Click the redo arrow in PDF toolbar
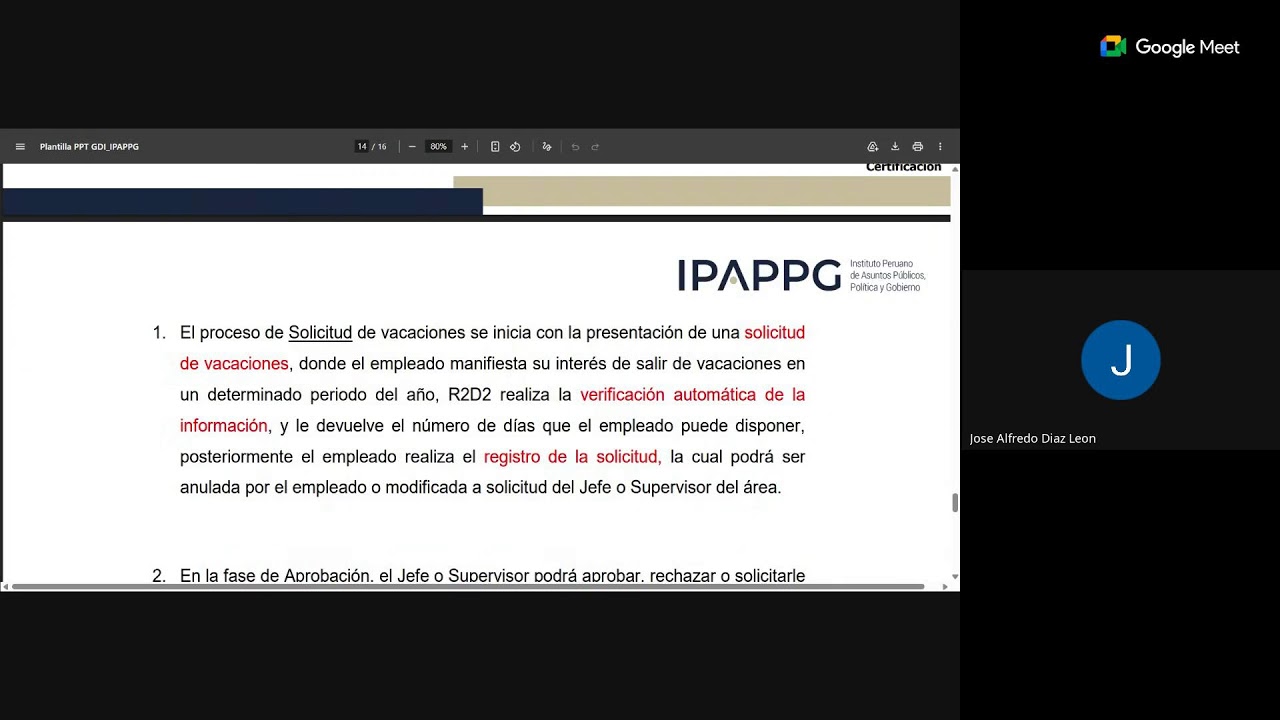The width and height of the screenshot is (1280, 720). [x=595, y=147]
